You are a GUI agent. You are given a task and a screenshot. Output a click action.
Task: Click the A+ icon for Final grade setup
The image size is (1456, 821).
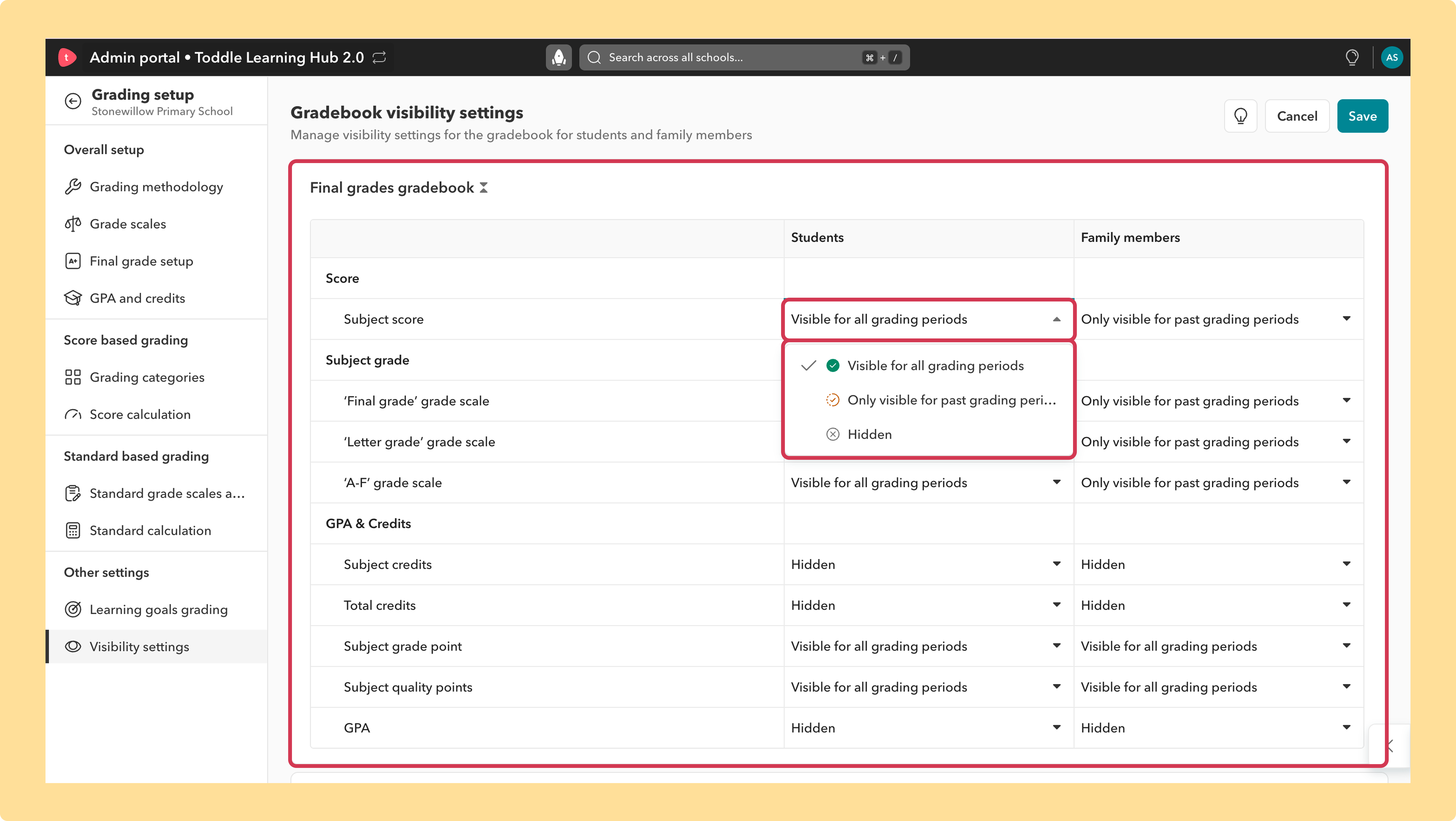[73, 261]
